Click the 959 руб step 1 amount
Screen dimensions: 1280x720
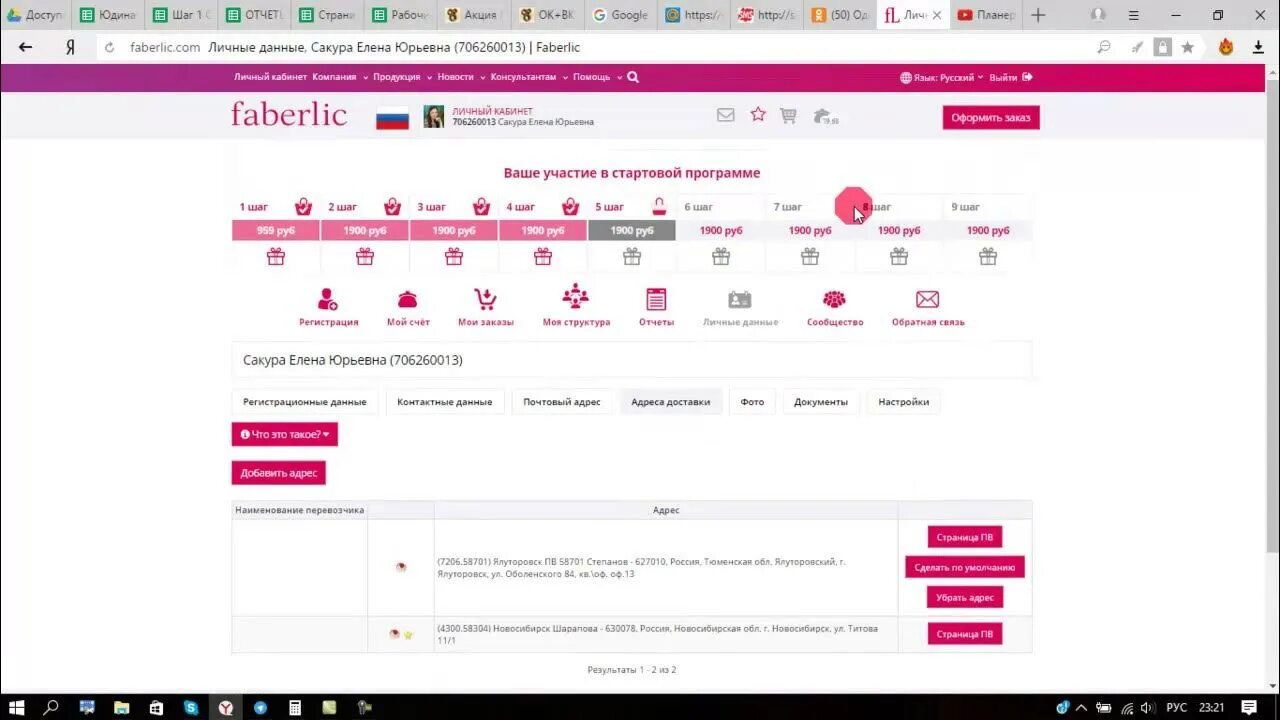point(276,231)
